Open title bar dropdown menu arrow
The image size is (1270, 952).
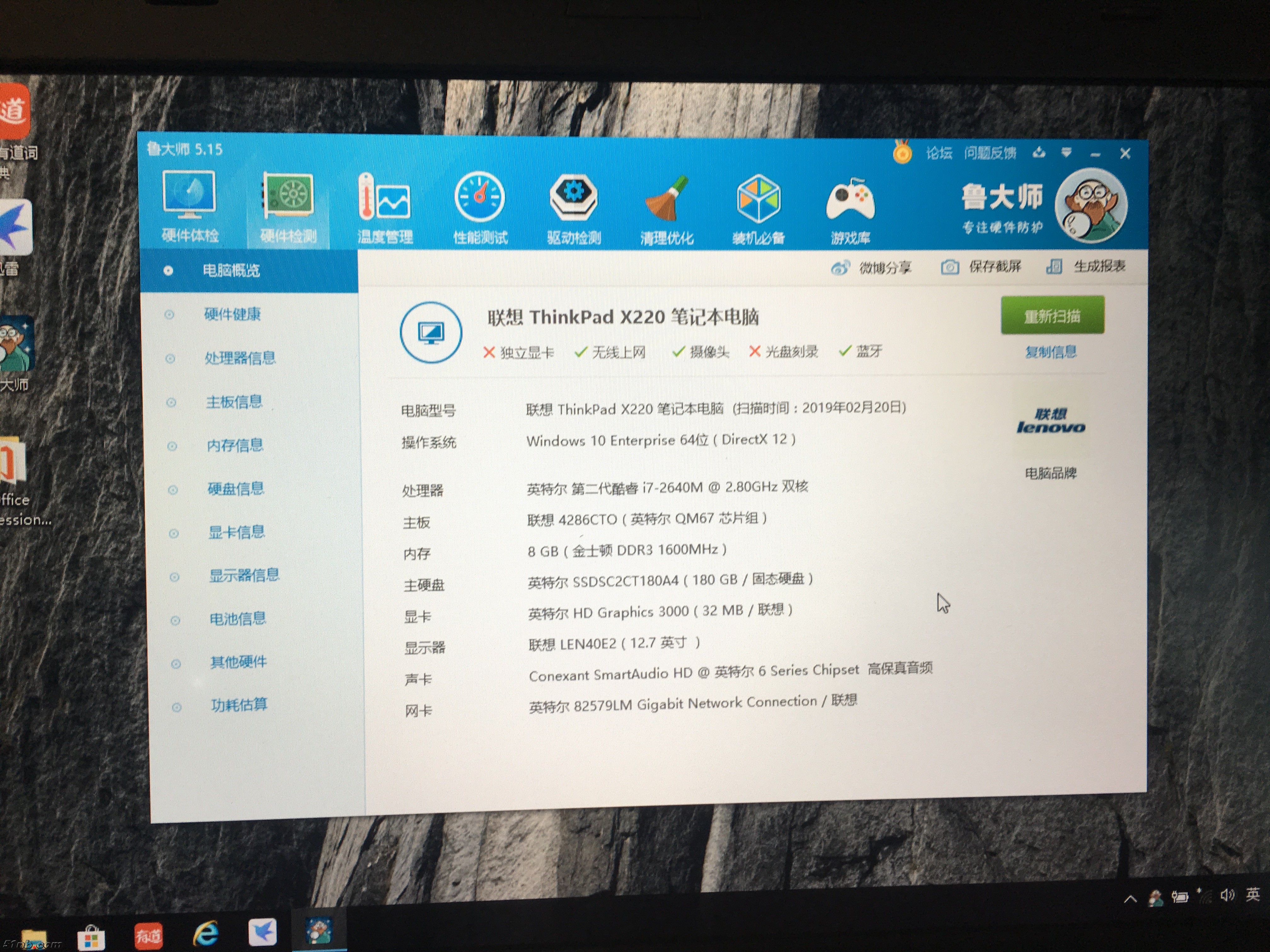click(1066, 153)
